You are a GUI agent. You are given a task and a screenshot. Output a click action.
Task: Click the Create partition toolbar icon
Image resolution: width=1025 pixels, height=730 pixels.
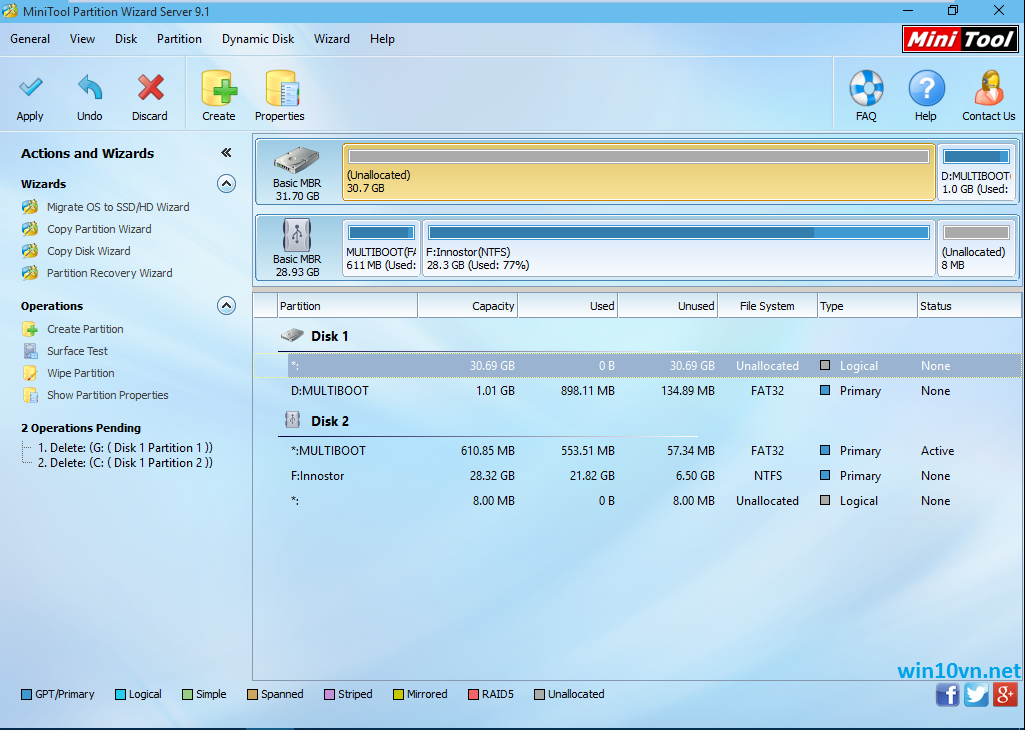tap(219, 88)
